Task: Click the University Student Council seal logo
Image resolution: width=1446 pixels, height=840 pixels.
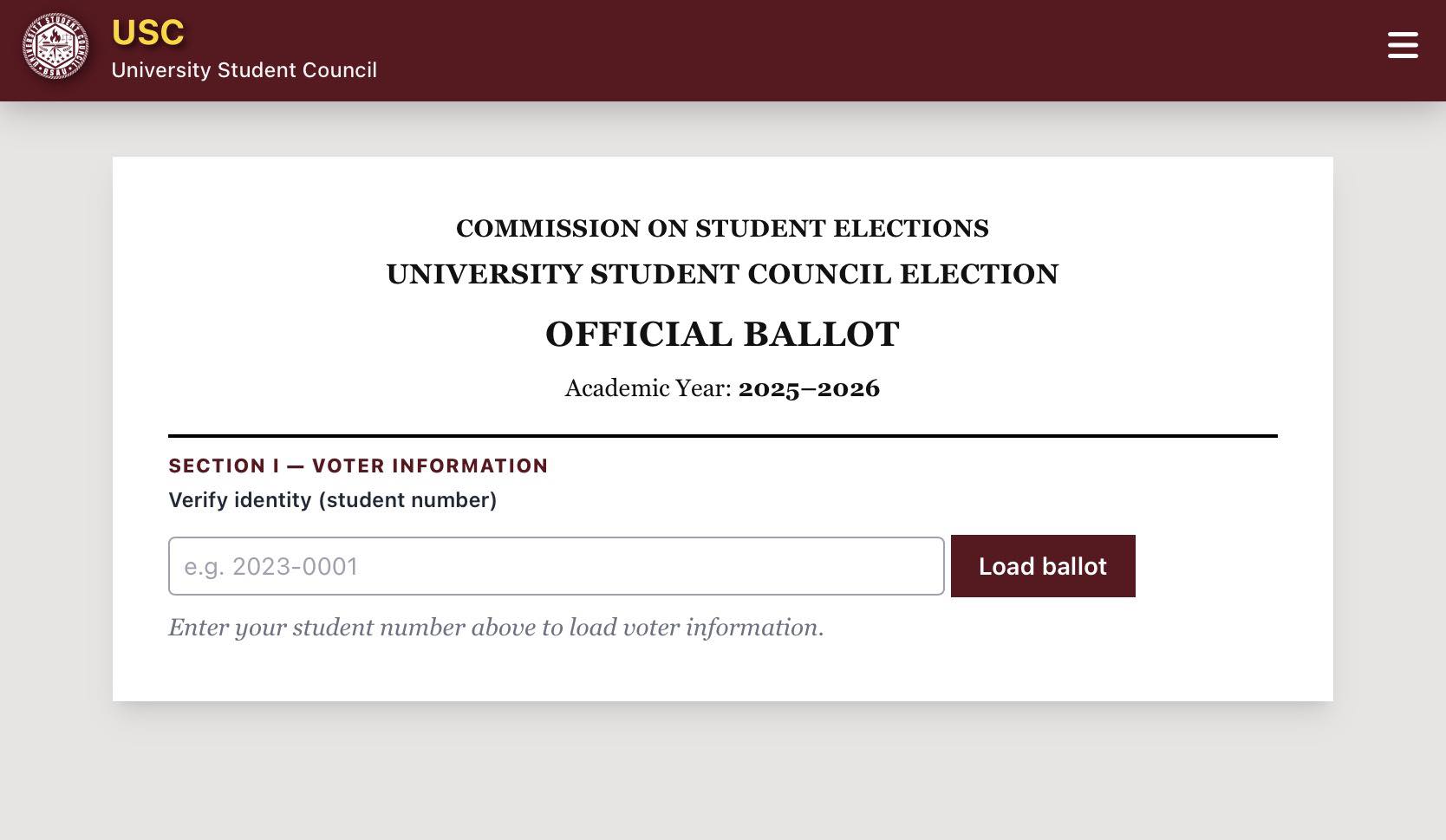Action: (55, 47)
